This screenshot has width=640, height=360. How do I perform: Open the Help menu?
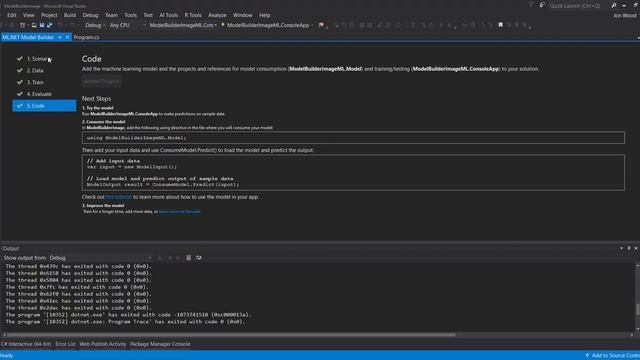pos(264,15)
